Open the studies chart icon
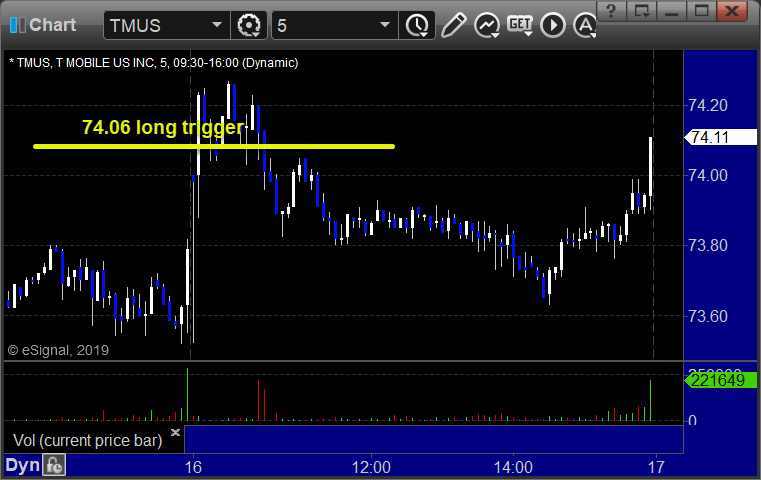Viewport: 761px width, 480px height. point(487,25)
